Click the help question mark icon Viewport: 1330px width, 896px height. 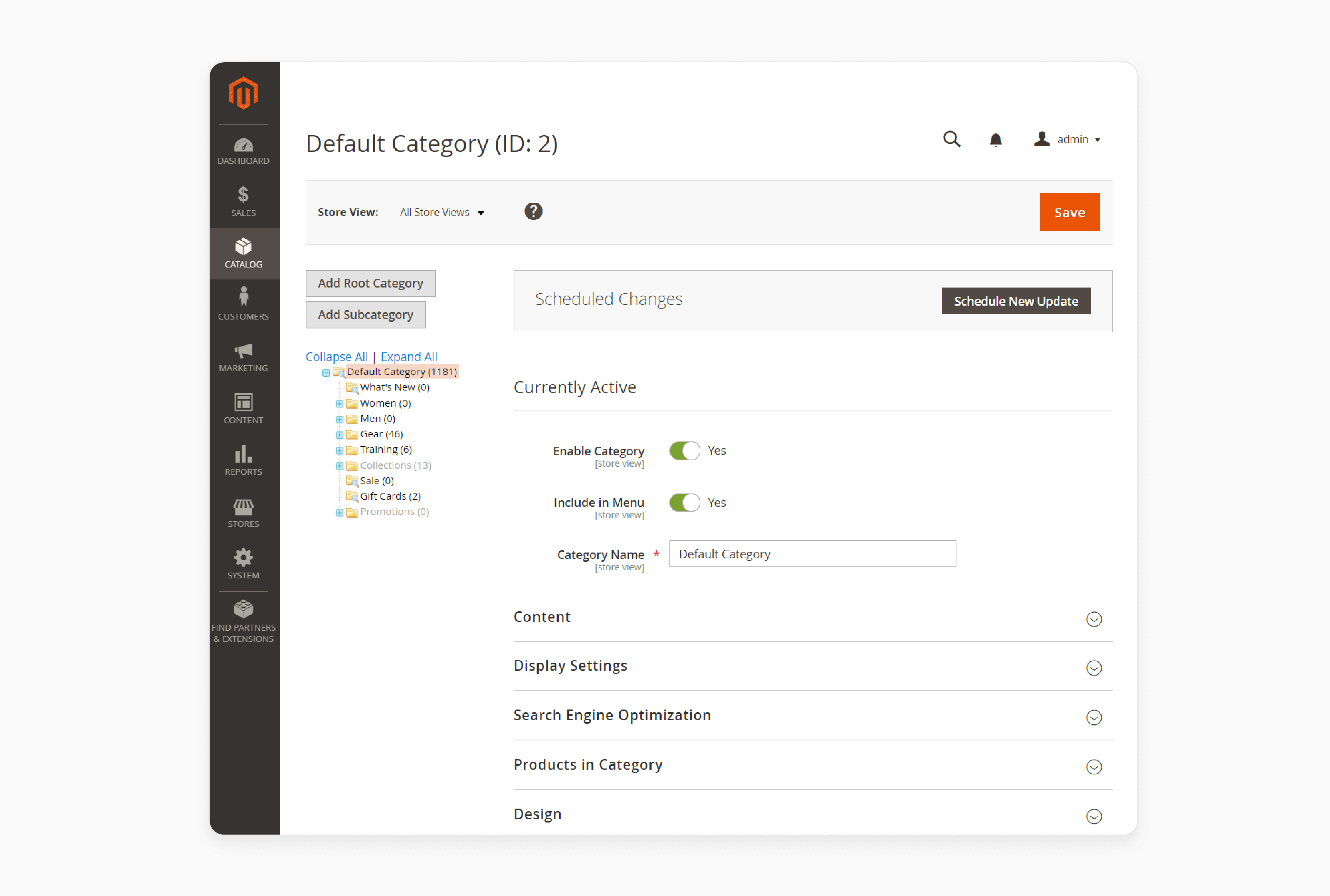click(533, 212)
